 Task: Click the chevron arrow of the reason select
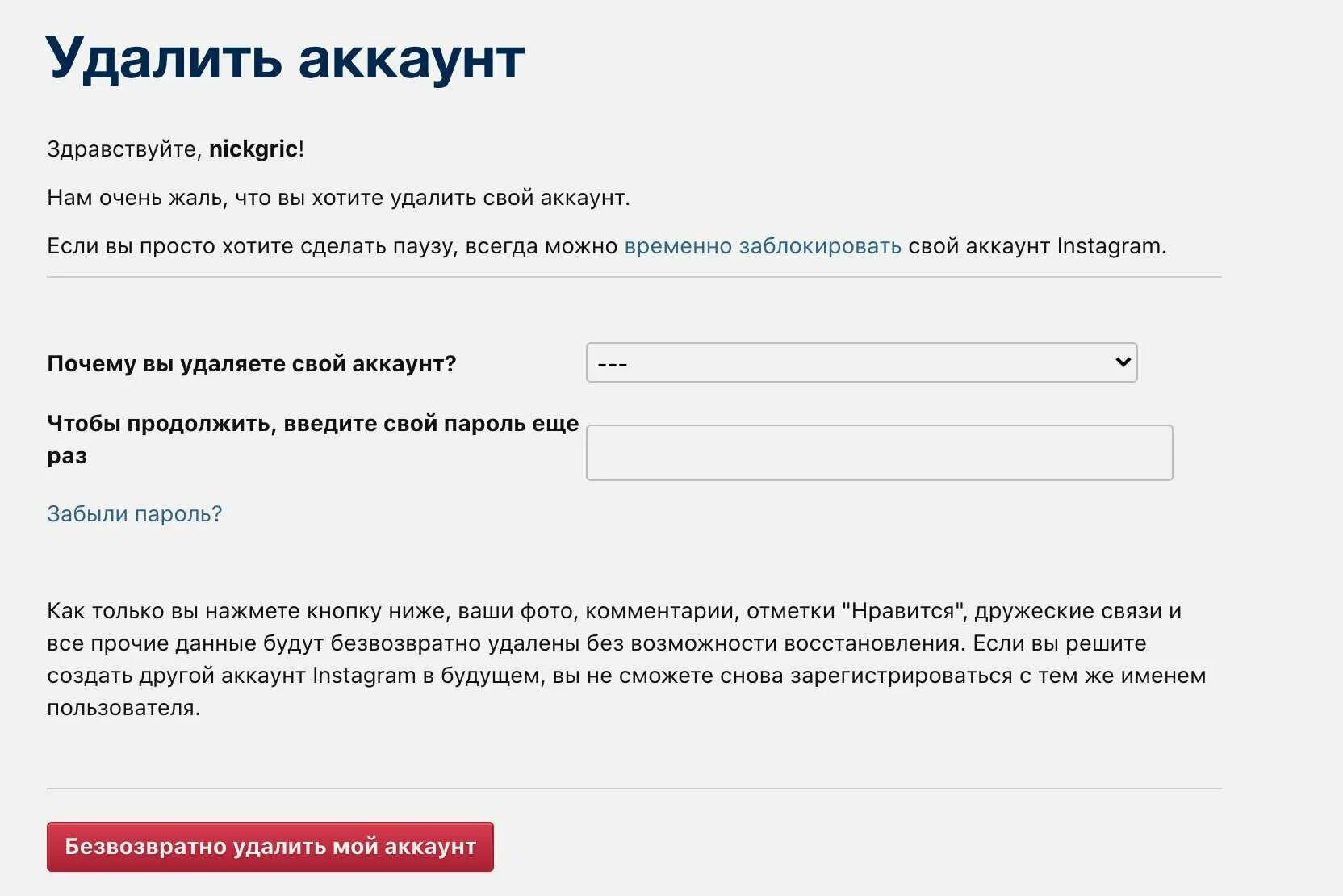(x=1122, y=362)
